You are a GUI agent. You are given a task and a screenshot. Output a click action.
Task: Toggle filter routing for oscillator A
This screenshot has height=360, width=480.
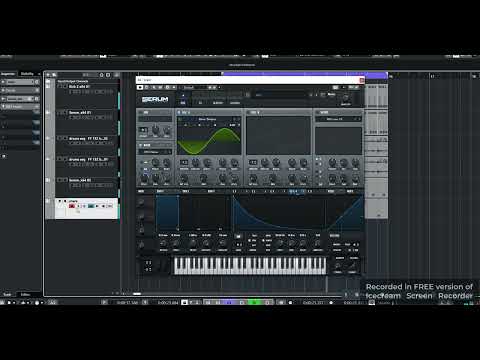[x=318, y=159]
